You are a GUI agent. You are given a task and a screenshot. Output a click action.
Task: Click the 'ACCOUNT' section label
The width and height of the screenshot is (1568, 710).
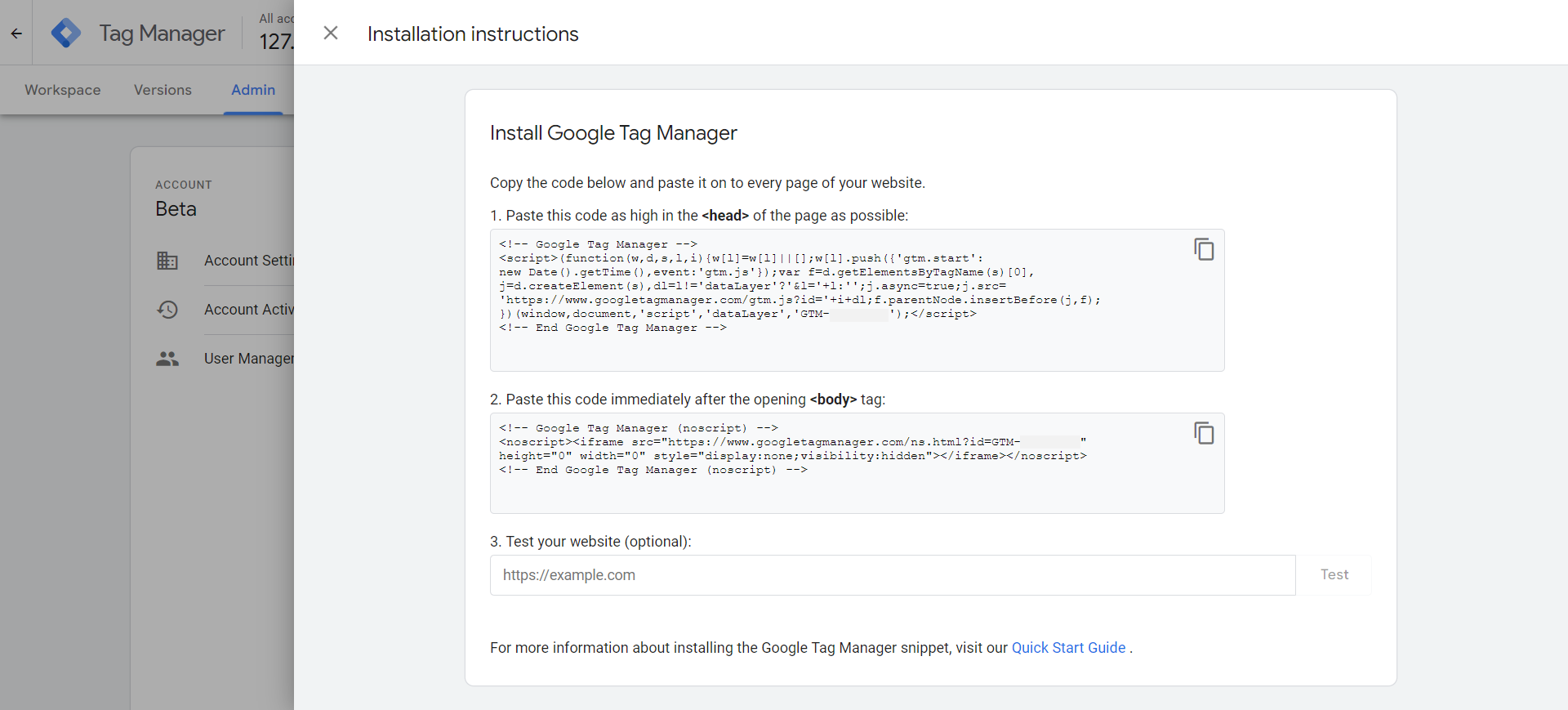point(184,185)
